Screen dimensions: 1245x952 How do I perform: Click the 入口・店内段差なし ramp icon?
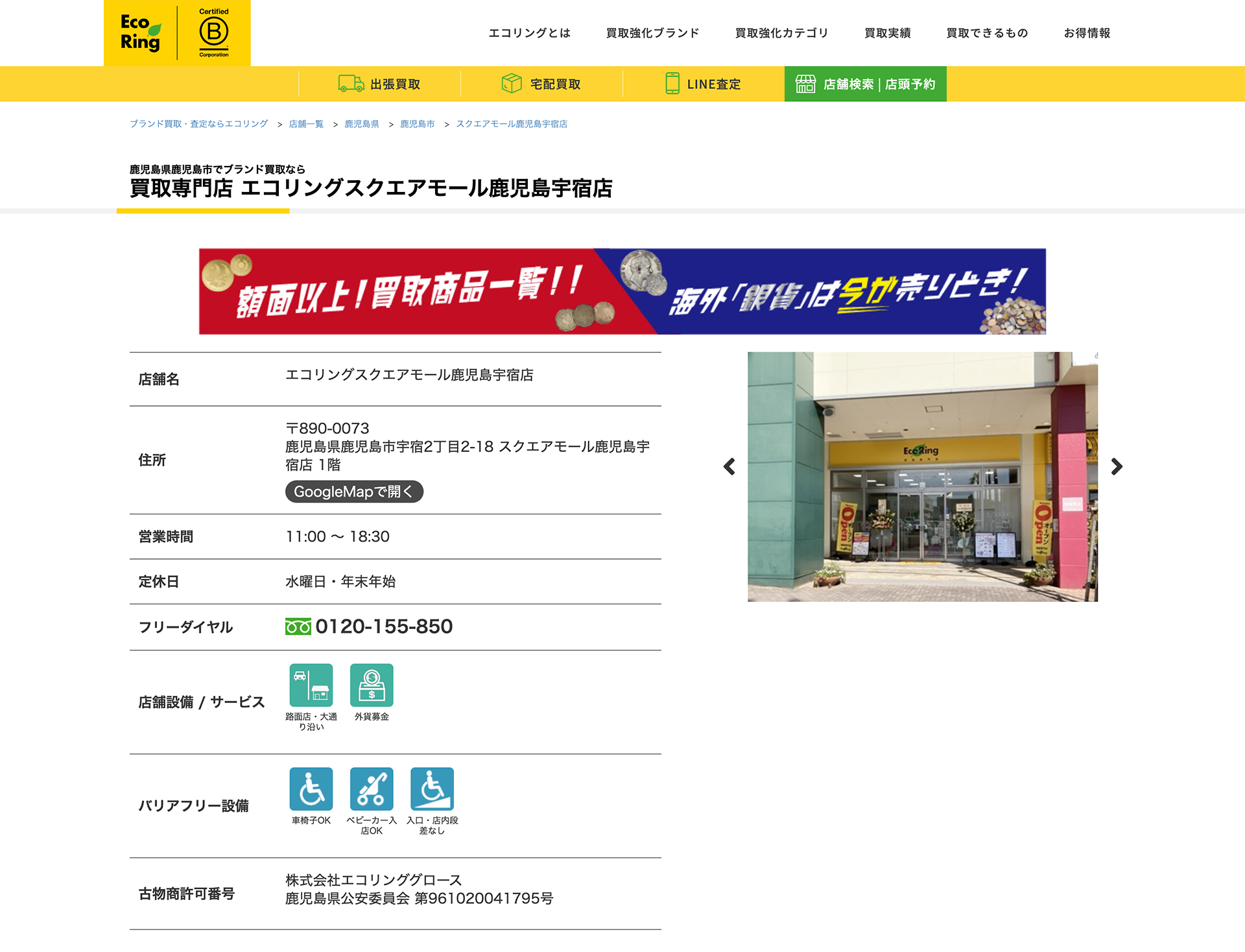click(432, 789)
